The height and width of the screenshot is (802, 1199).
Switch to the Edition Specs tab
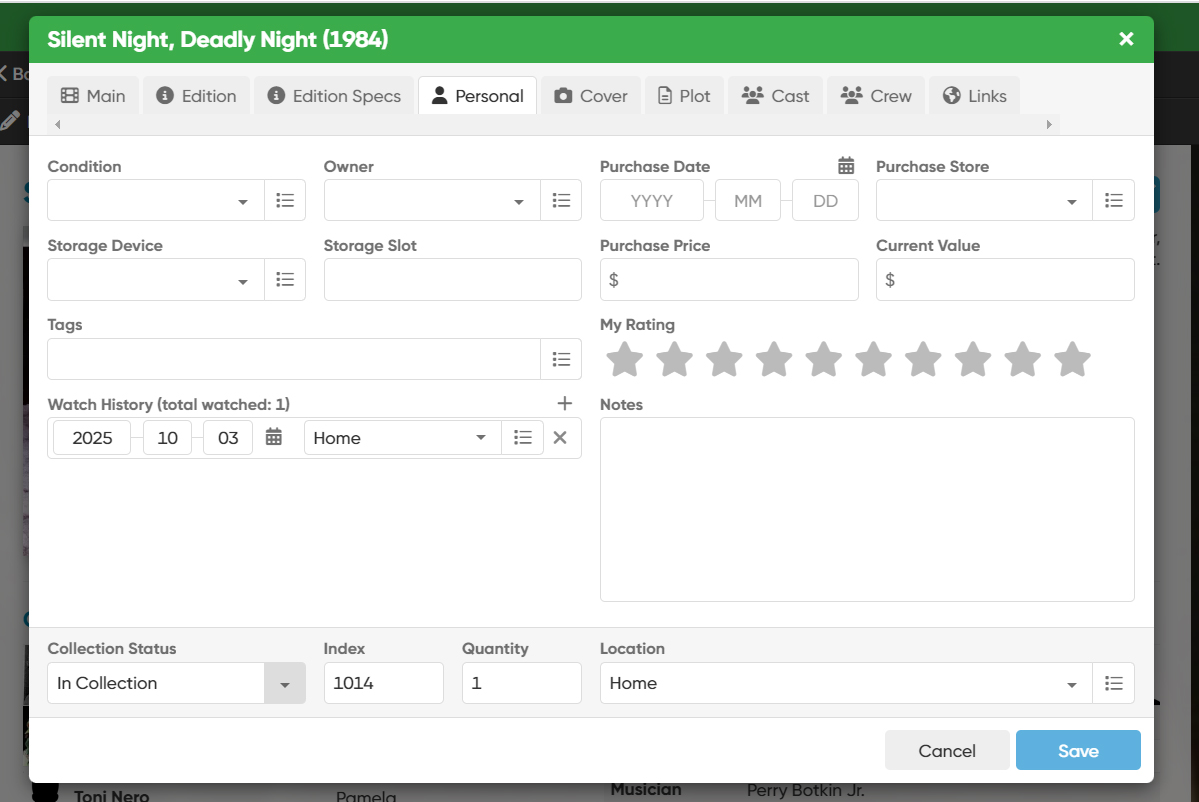coord(334,96)
